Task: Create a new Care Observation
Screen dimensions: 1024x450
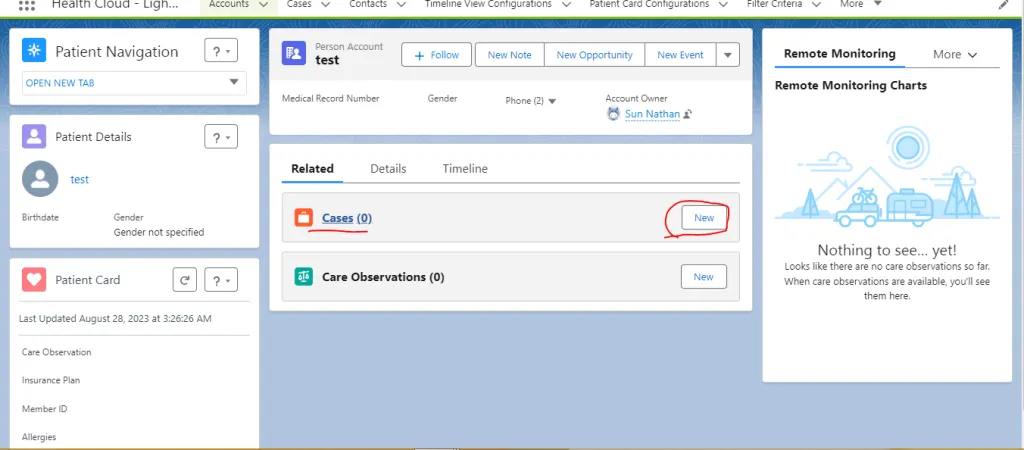Action: point(703,276)
